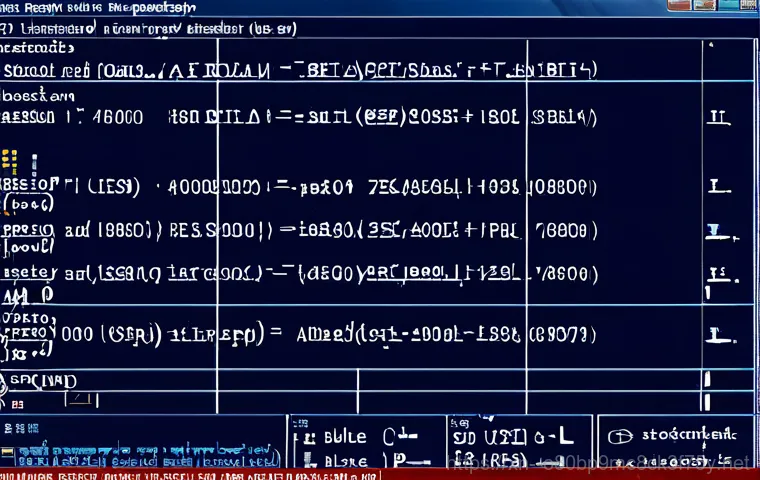The width and height of the screenshot is (760, 480).
Task: Click the yellow dotted grid icon at the left edge
Action: tap(9, 162)
